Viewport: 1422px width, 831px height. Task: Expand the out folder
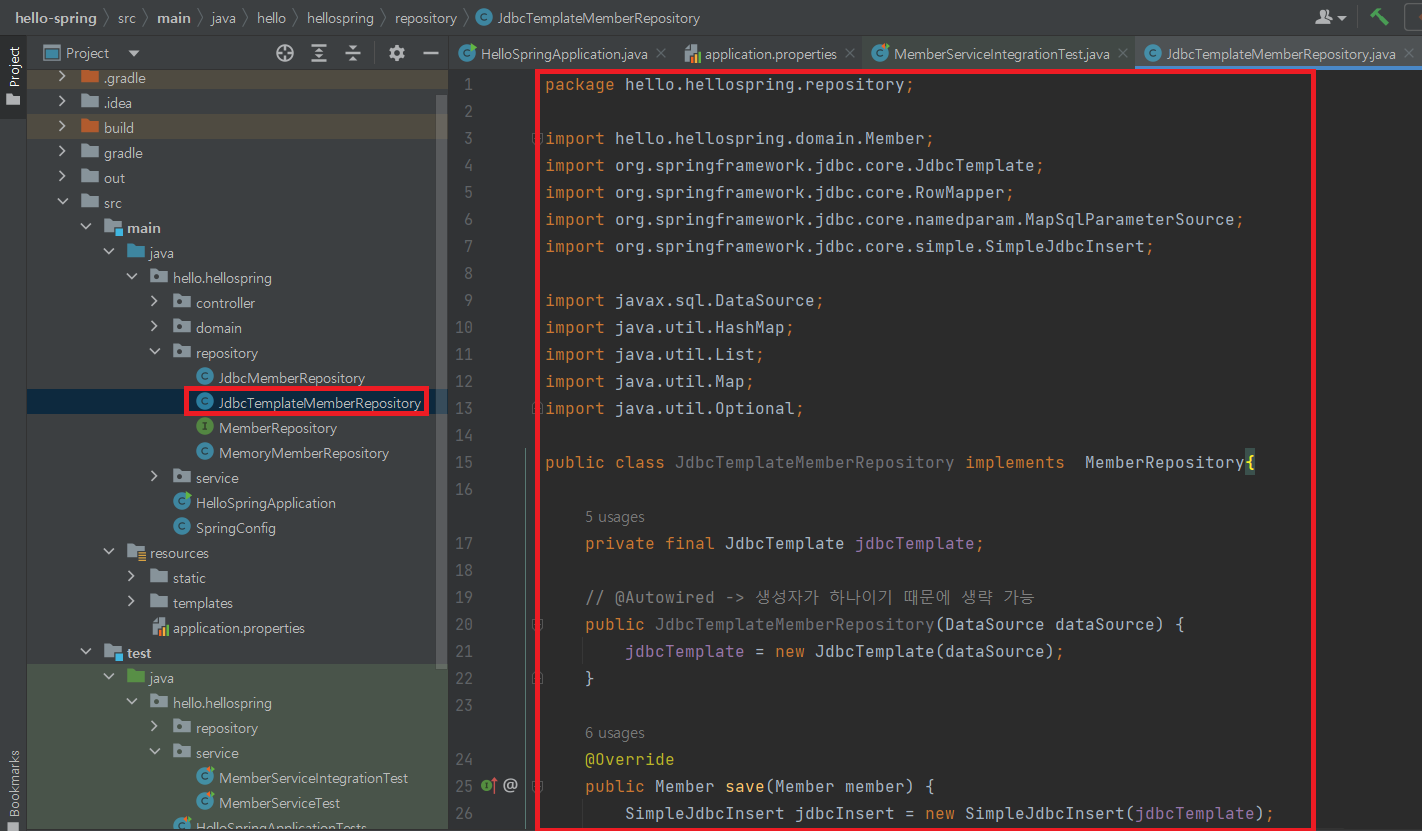(62, 177)
